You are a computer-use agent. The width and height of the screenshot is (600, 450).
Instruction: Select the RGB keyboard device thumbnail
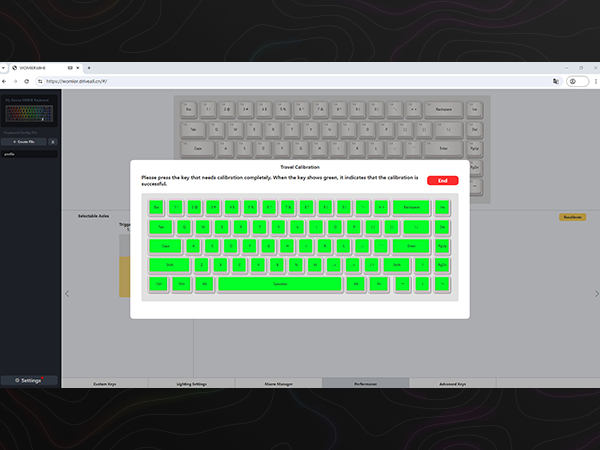[29, 113]
